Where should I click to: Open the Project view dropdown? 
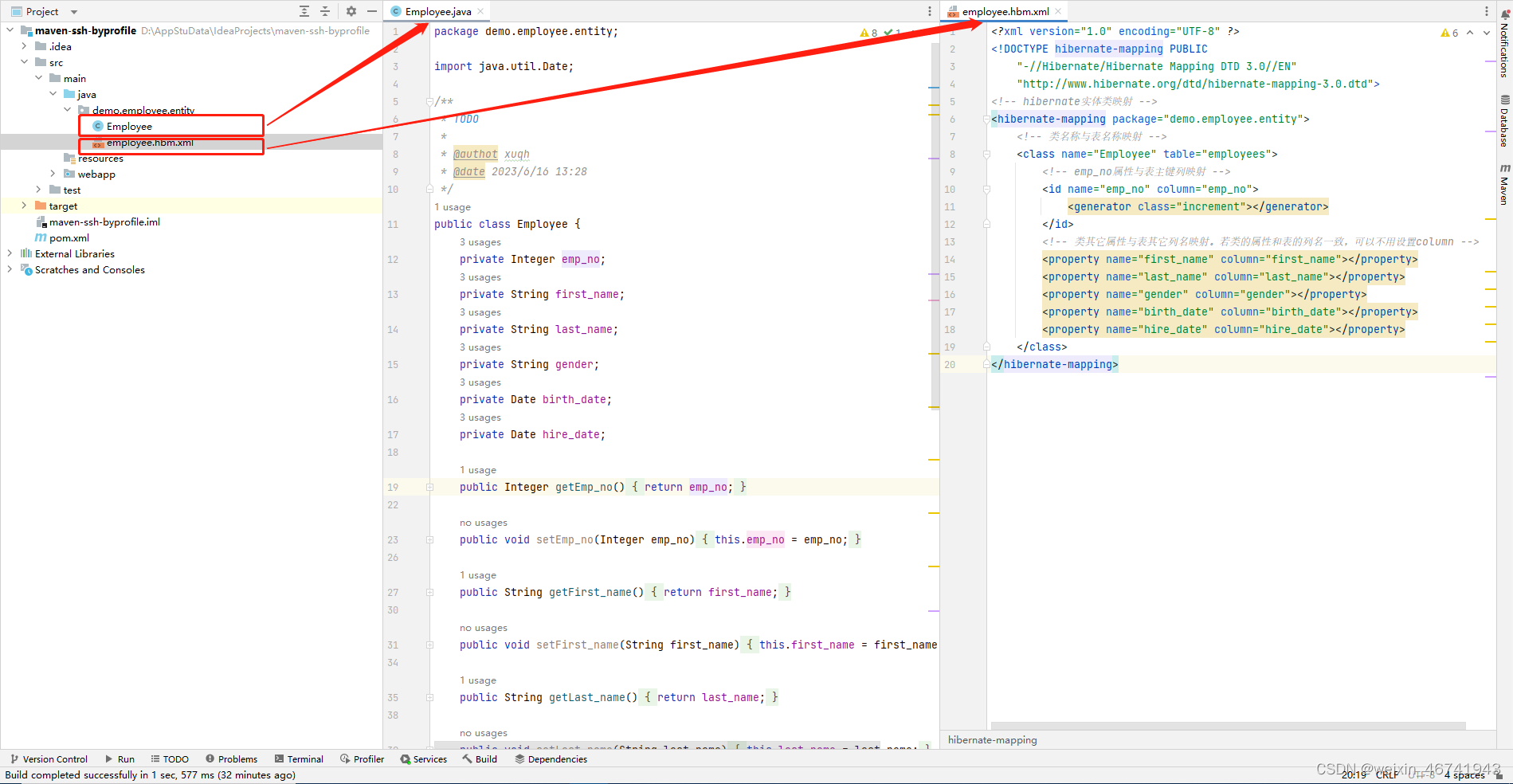(73, 10)
